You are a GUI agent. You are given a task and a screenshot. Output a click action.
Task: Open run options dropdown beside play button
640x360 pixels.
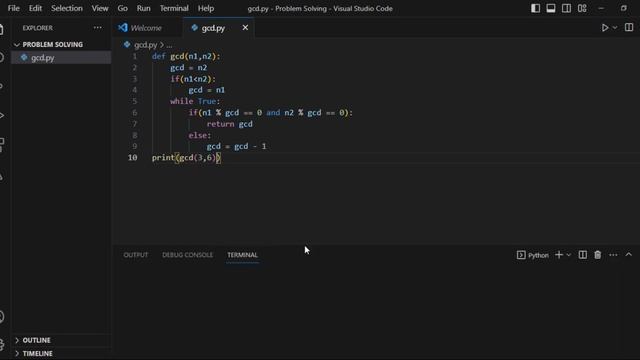615,28
